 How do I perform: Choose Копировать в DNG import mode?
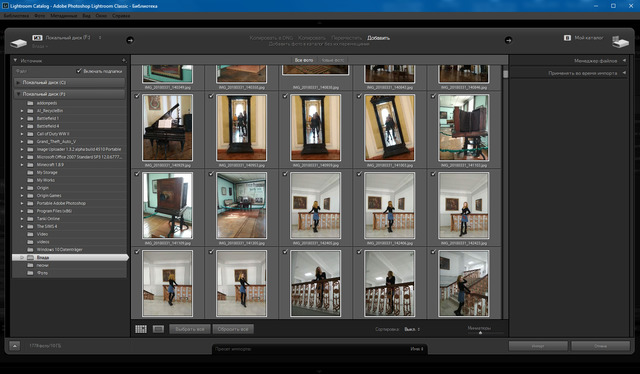pos(271,38)
